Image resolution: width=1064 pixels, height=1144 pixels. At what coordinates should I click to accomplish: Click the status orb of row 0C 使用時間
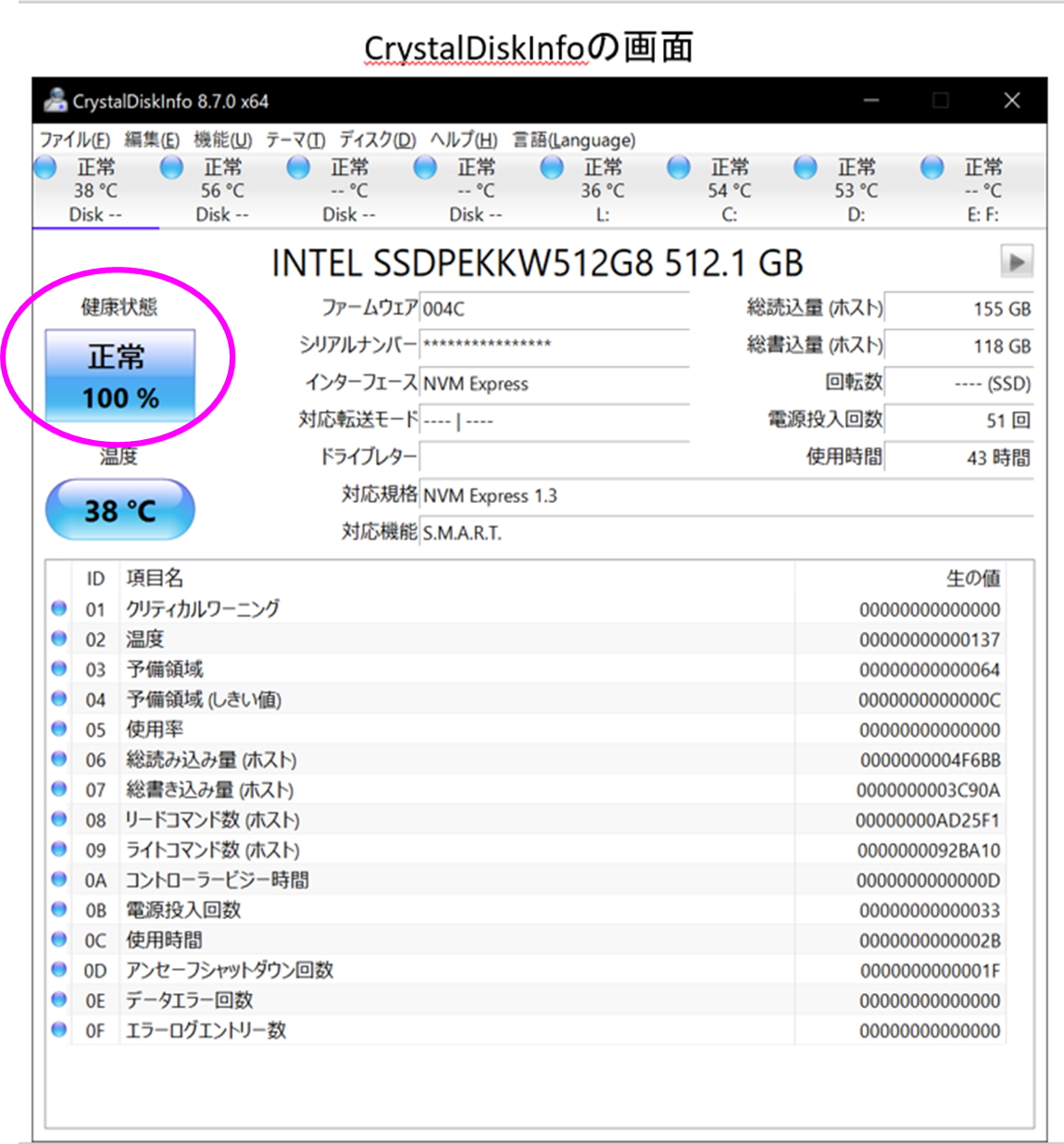[x=59, y=939]
